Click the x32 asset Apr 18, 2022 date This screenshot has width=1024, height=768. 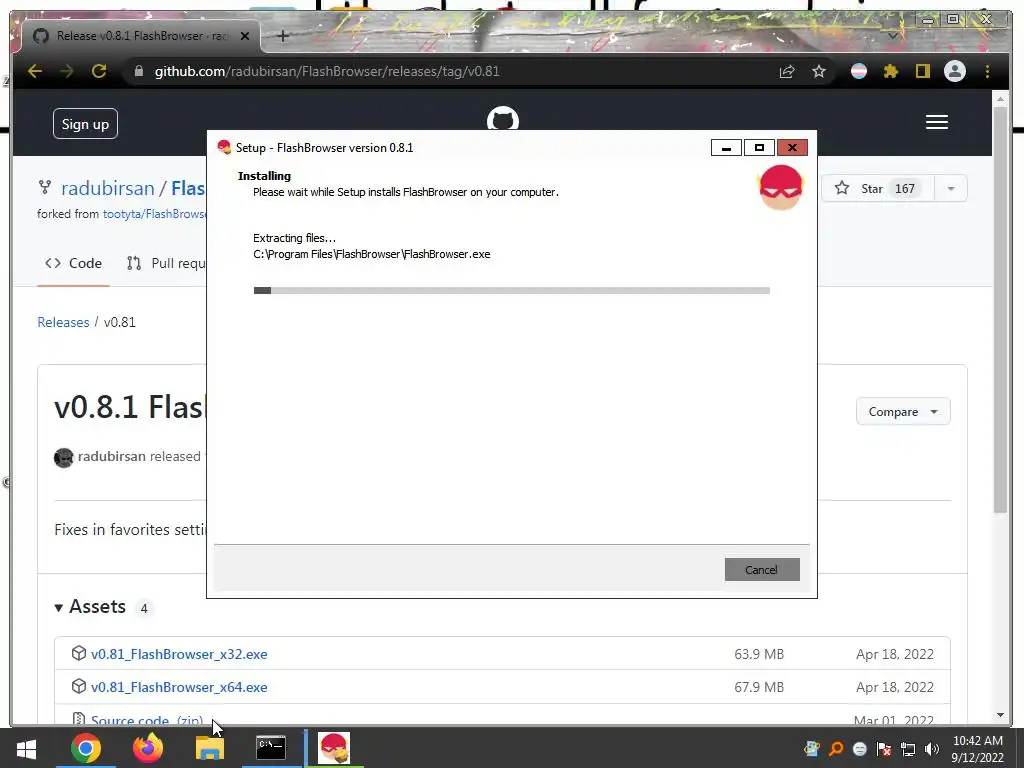tap(895, 654)
